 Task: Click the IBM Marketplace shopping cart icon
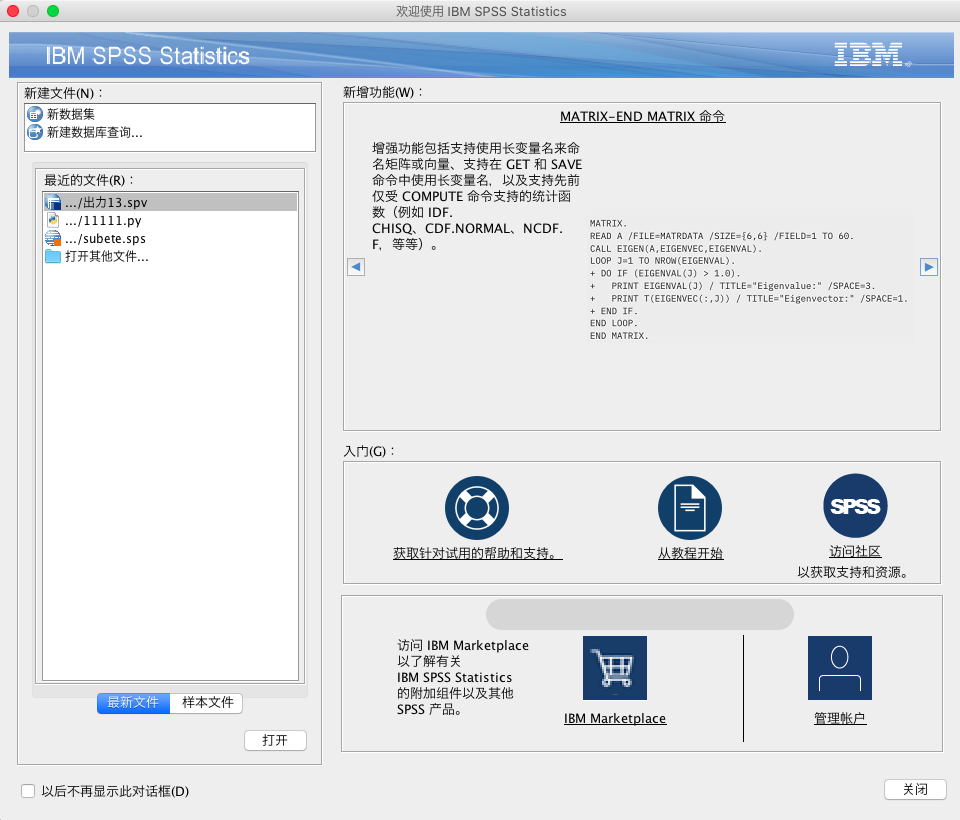pyautogui.click(x=615, y=668)
